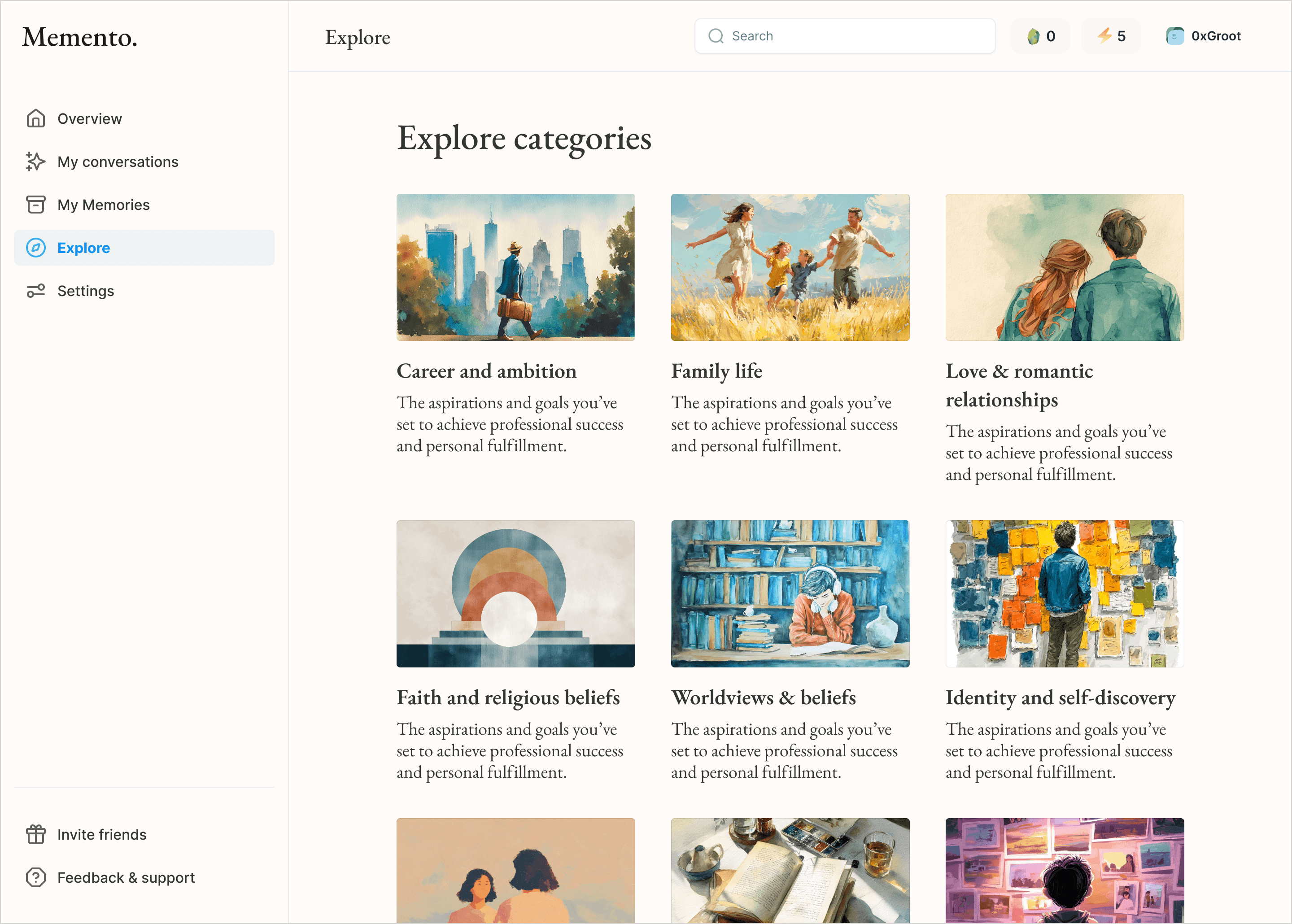Image resolution: width=1292 pixels, height=924 pixels.
Task: Open the Faith and religious beliefs thumbnail
Action: (515, 593)
